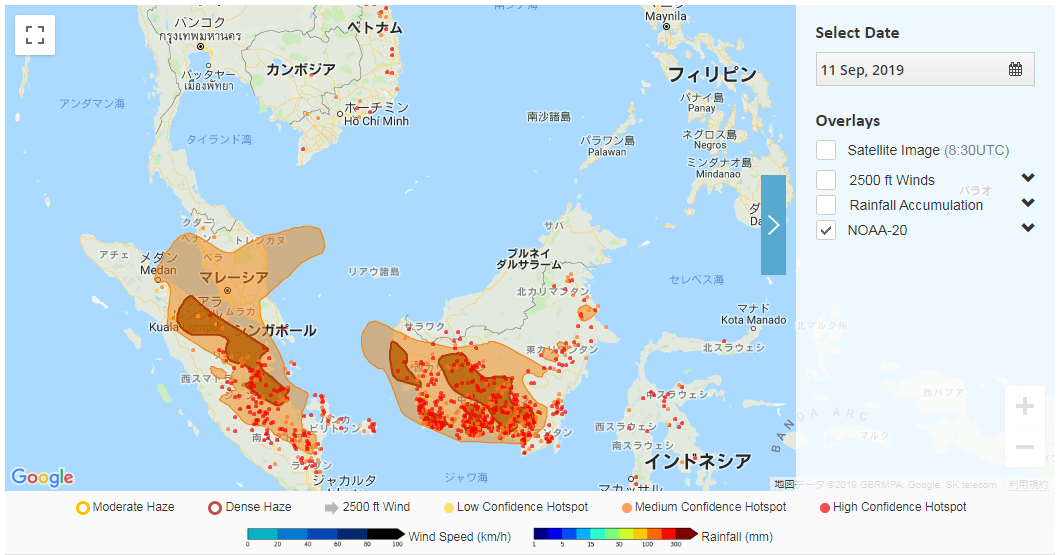Click the 2500 ft Winds label
The image size is (1060, 555).
pos(892,180)
